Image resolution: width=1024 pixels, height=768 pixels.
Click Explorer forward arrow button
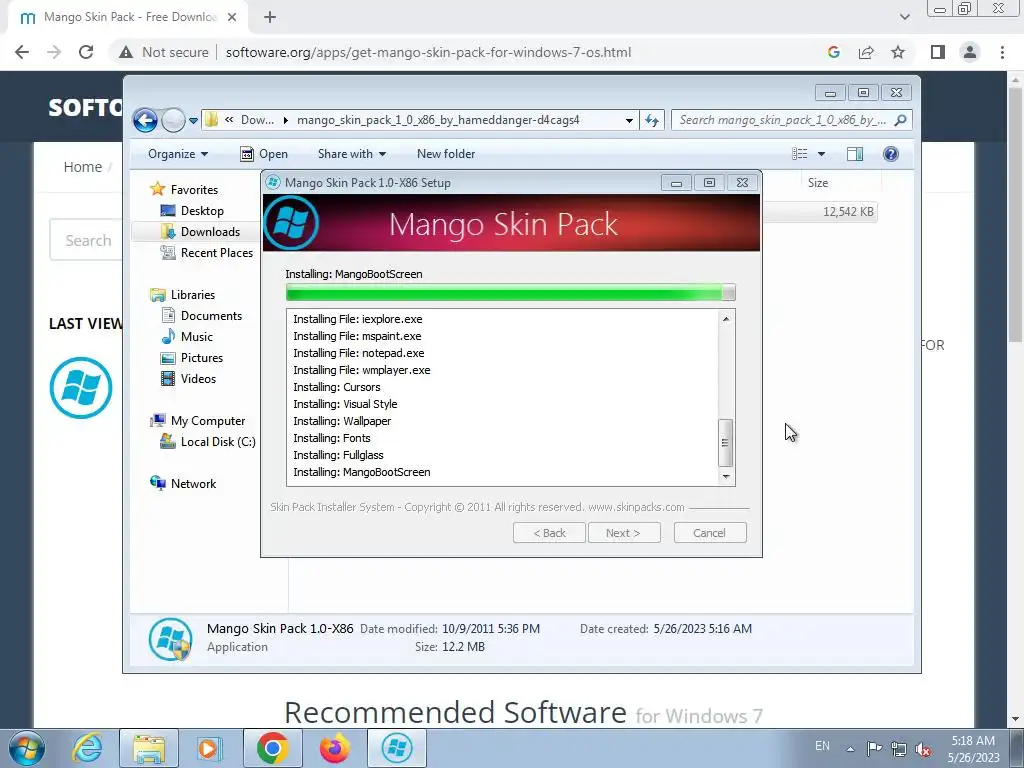[x=173, y=120]
